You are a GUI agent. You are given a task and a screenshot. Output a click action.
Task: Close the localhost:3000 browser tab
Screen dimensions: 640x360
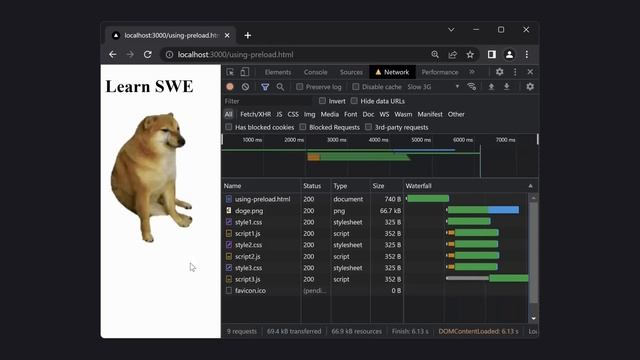tap(227, 36)
